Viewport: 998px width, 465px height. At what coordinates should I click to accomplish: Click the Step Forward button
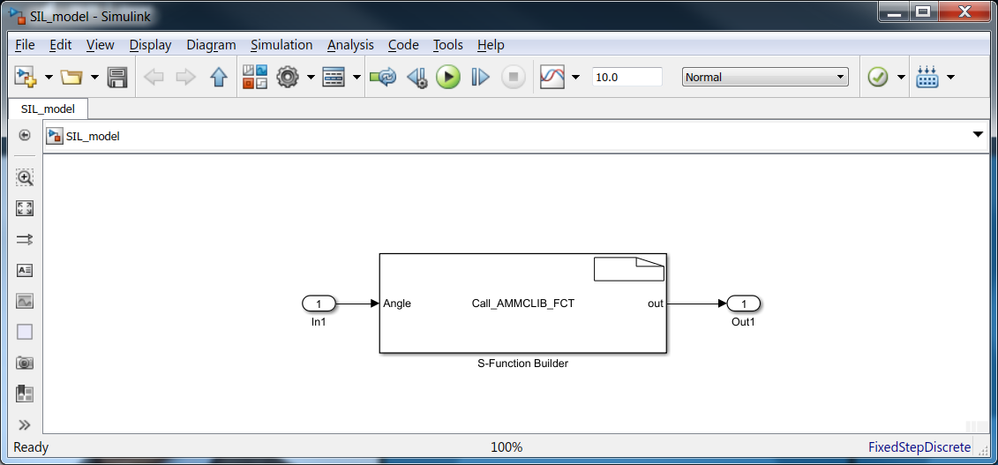[x=481, y=78]
